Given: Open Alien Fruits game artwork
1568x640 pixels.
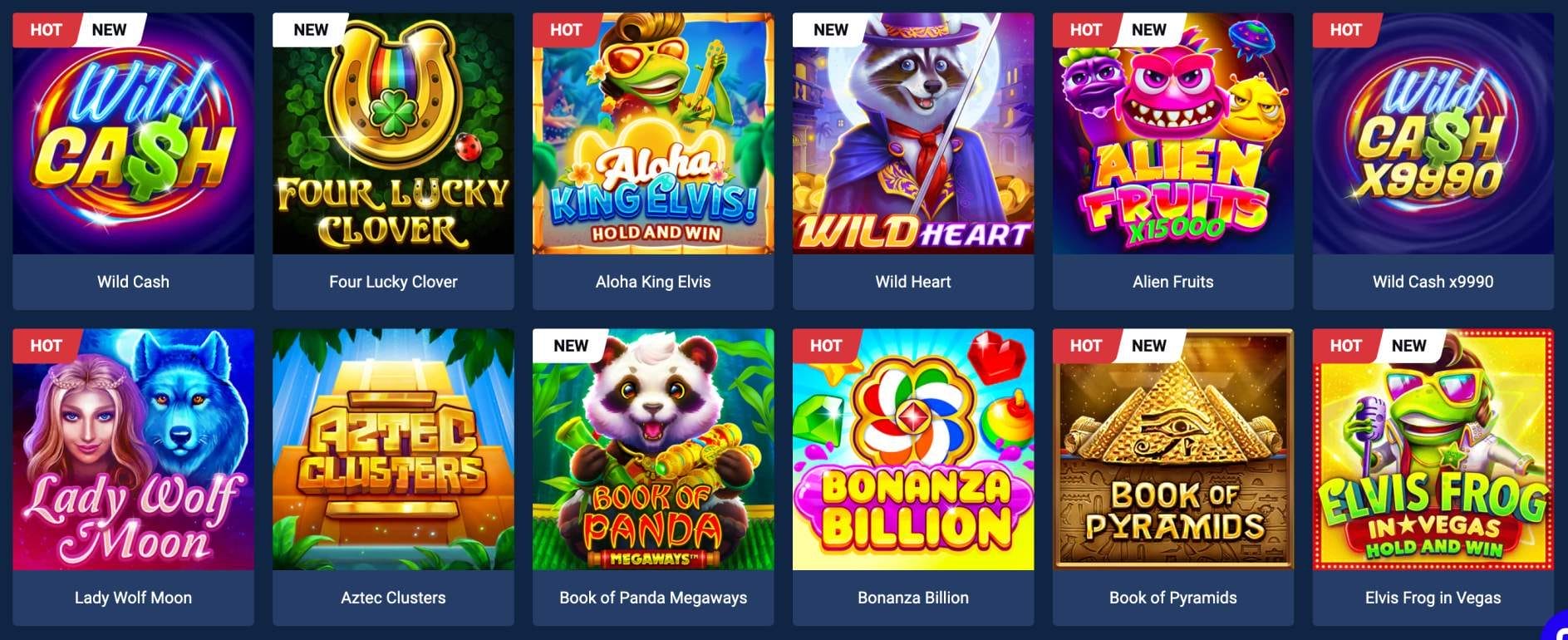Looking at the screenshot, I should tap(1173, 133).
